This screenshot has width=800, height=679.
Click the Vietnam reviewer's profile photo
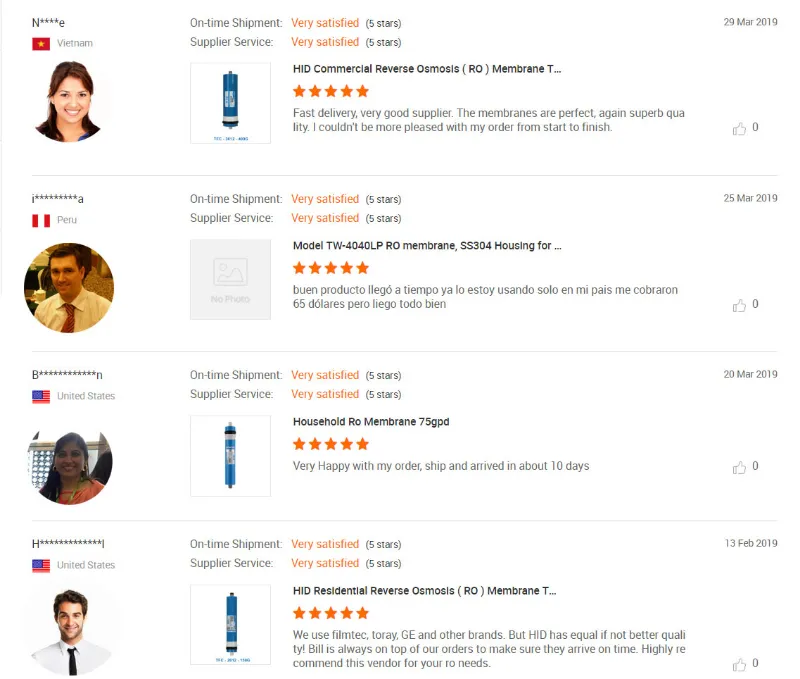tap(70, 102)
